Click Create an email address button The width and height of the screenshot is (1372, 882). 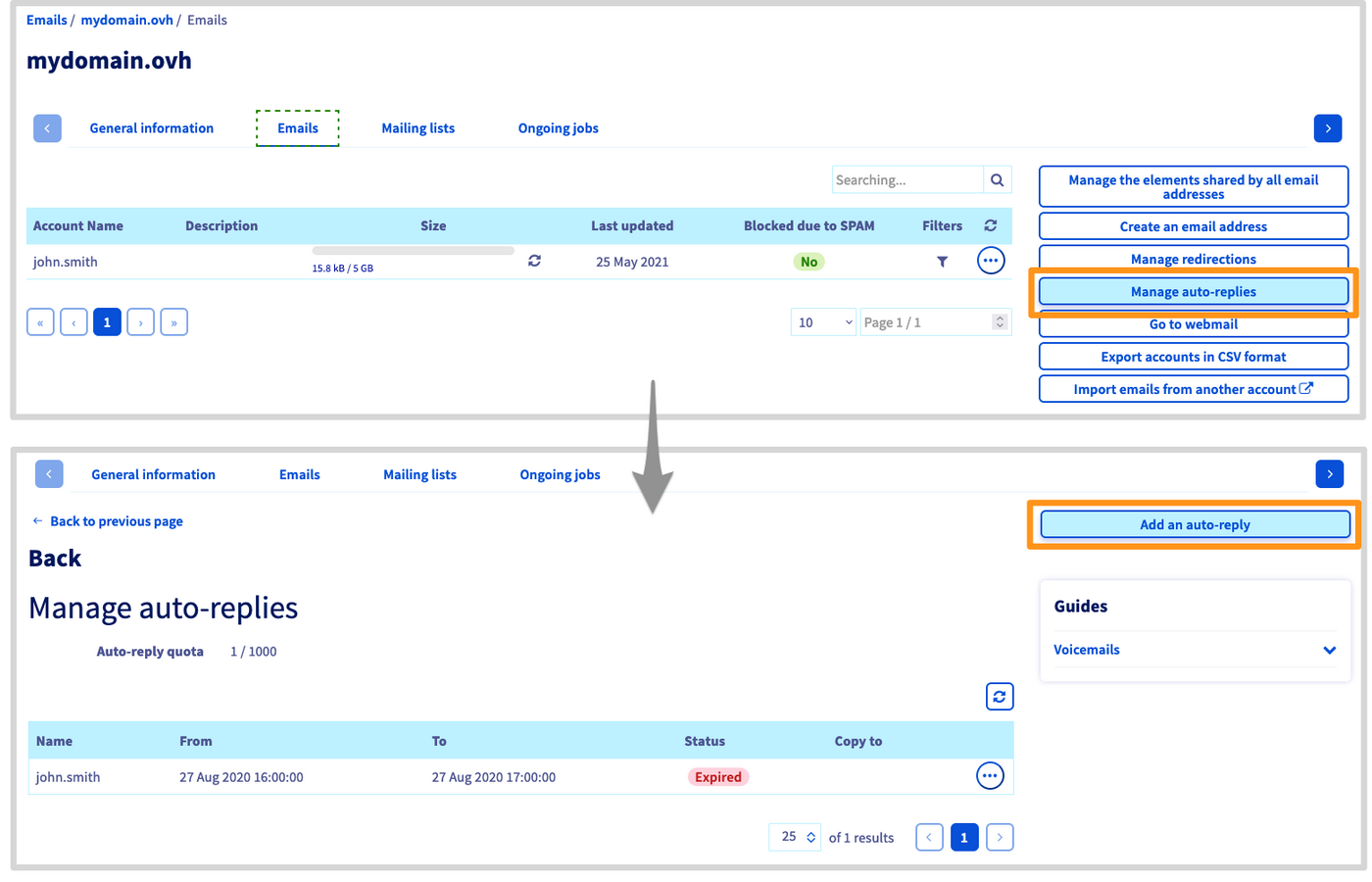pos(1193,226)
